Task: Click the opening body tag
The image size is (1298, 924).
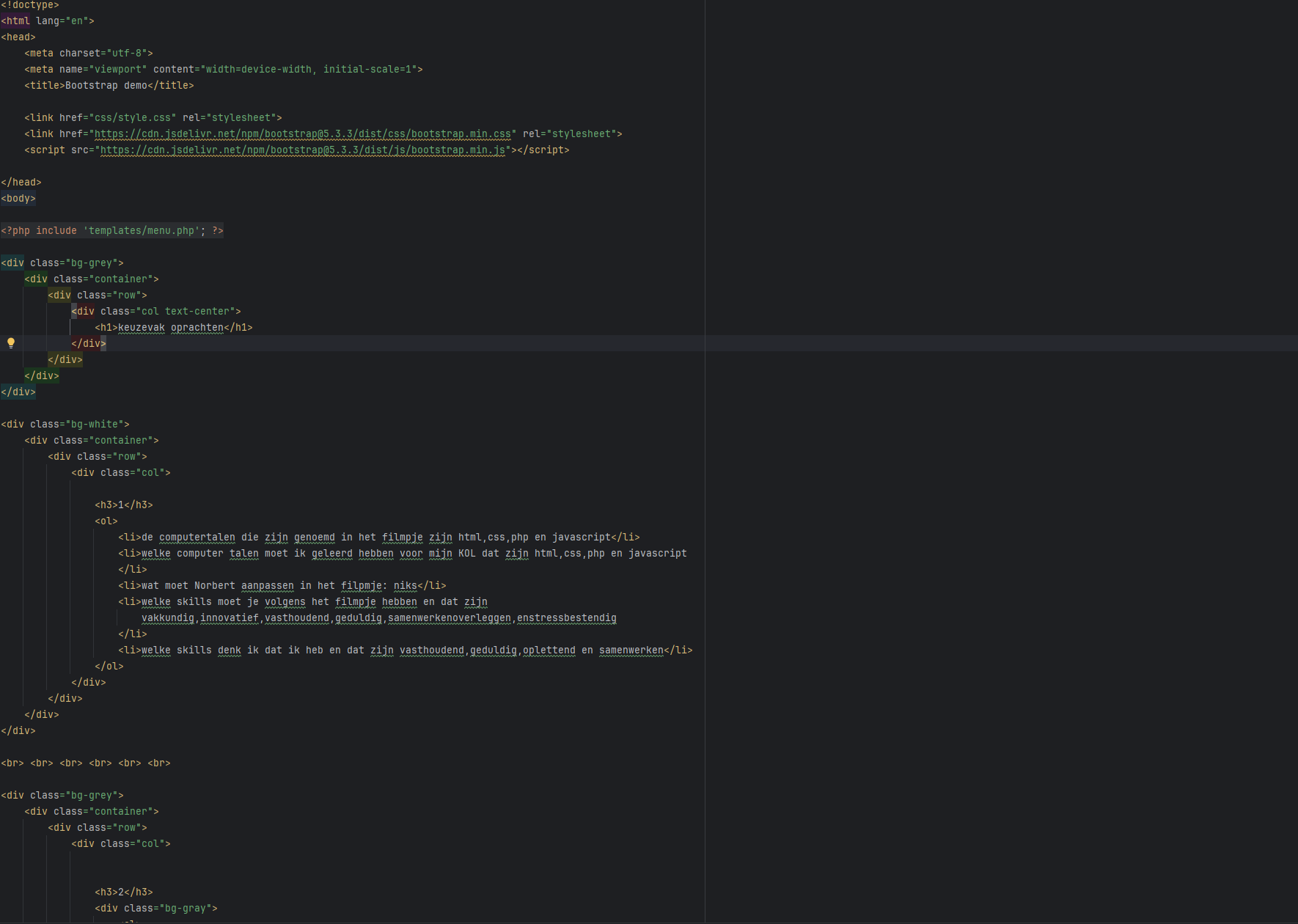Action: (x=18, y=199)
